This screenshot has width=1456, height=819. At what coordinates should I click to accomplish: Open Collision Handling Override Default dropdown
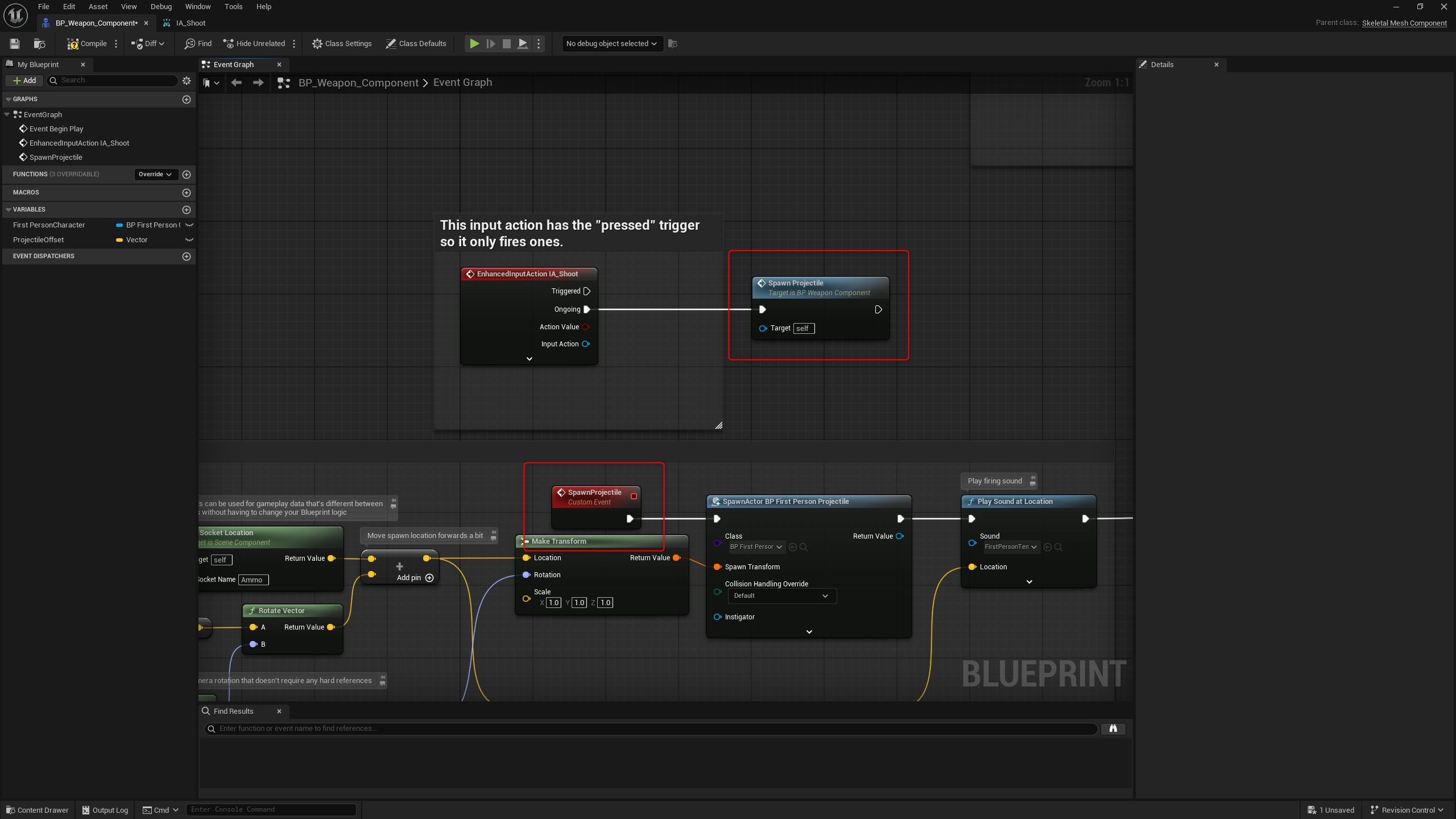coord(781,595)
